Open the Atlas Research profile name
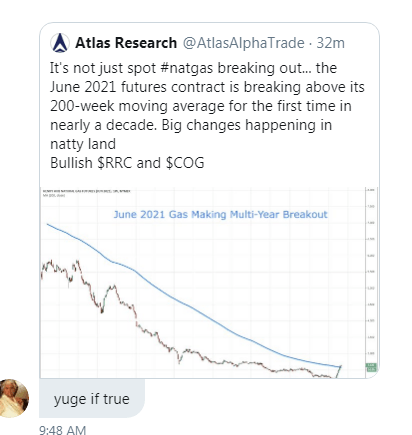Screen dimensions: 412x435 (126, 43)
